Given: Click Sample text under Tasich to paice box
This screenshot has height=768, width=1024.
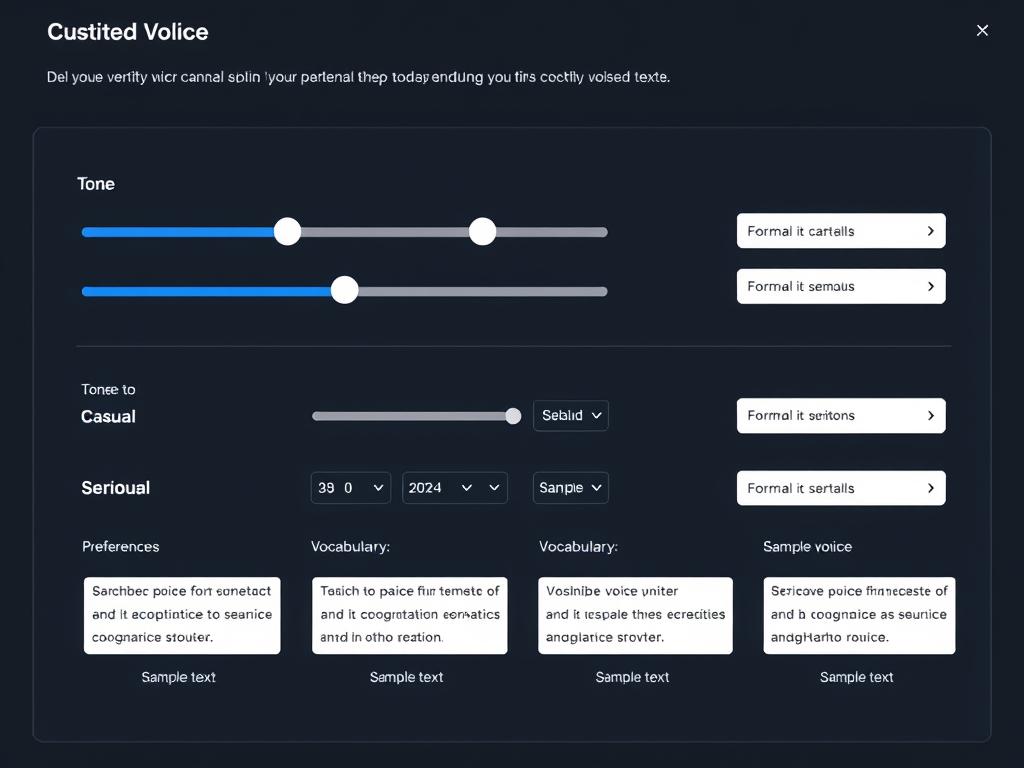Looking at the screenshot, I should pos(406,677).
